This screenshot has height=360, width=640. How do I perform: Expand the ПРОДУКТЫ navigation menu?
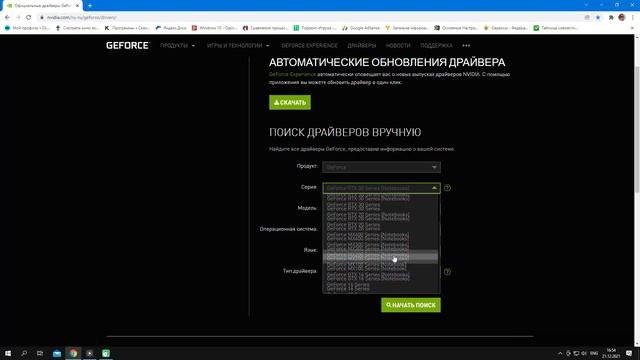coord(178,46)
